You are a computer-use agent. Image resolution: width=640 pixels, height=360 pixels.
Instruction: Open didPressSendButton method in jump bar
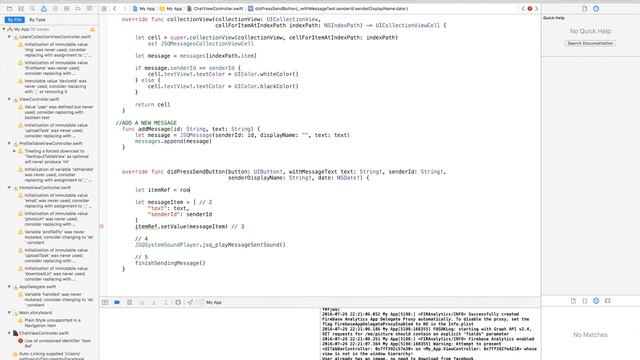tap(328, 9)
